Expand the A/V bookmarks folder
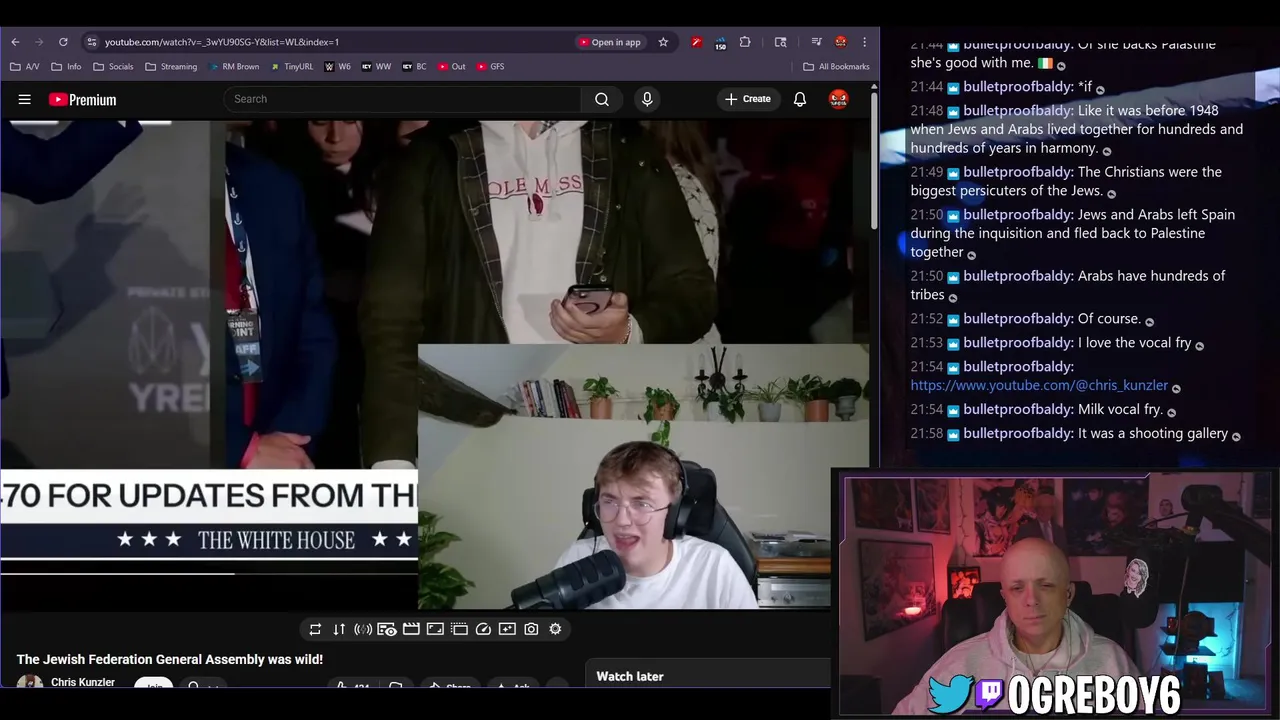Viewport: 1280px width, 720px height. pyautogui.click(x=24, y=67)
